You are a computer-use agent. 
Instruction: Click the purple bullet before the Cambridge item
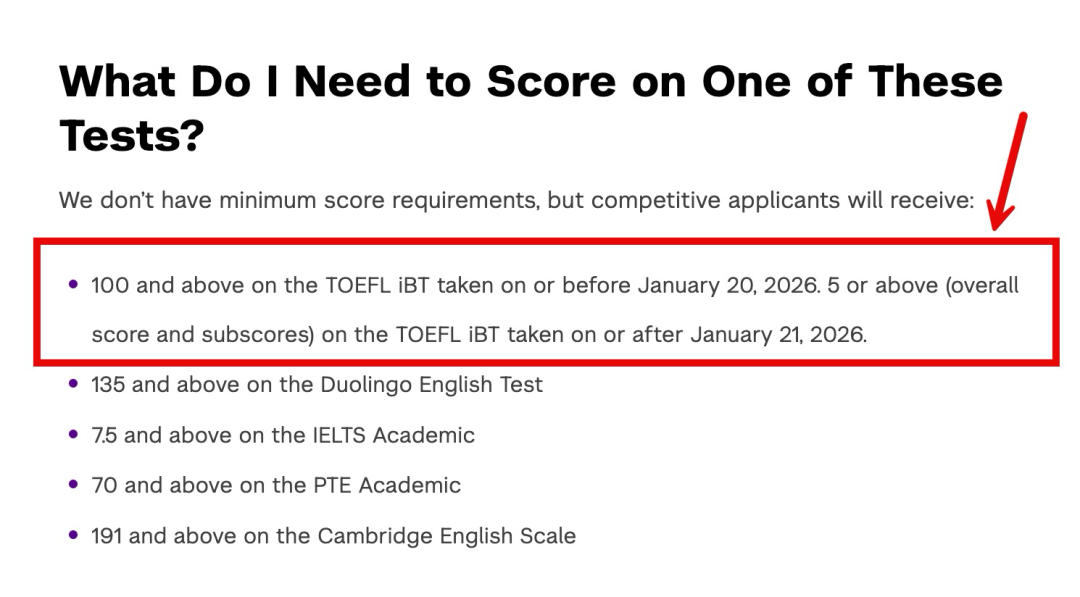[73, 535]
